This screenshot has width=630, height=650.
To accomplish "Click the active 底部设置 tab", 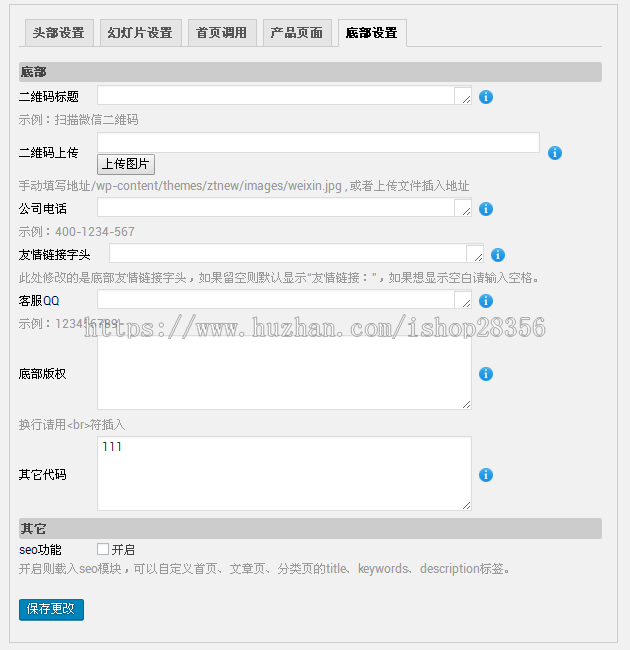I will (x=372, y=33).
